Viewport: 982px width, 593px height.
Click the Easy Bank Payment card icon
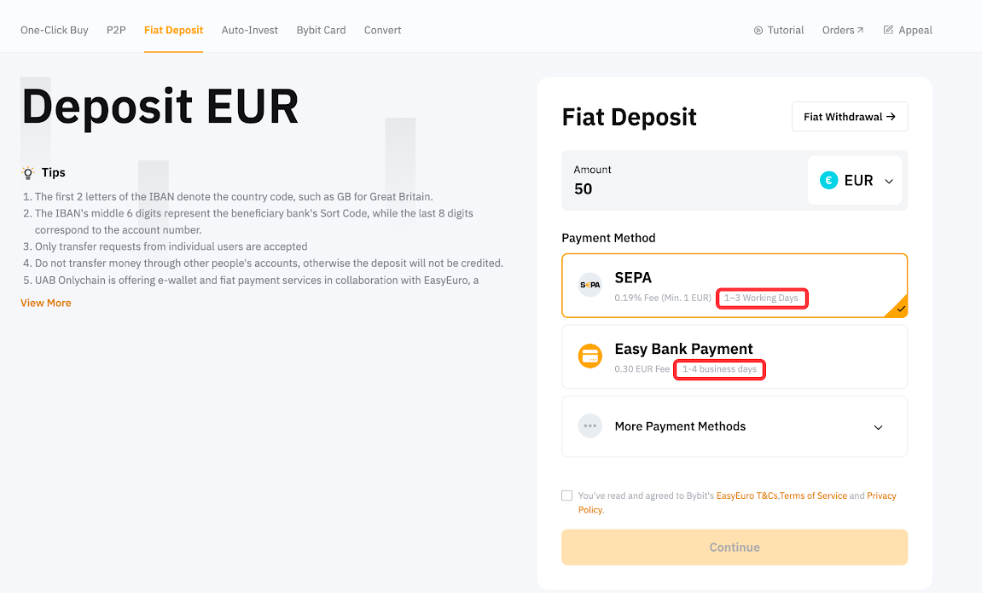(x=590, y=356)
